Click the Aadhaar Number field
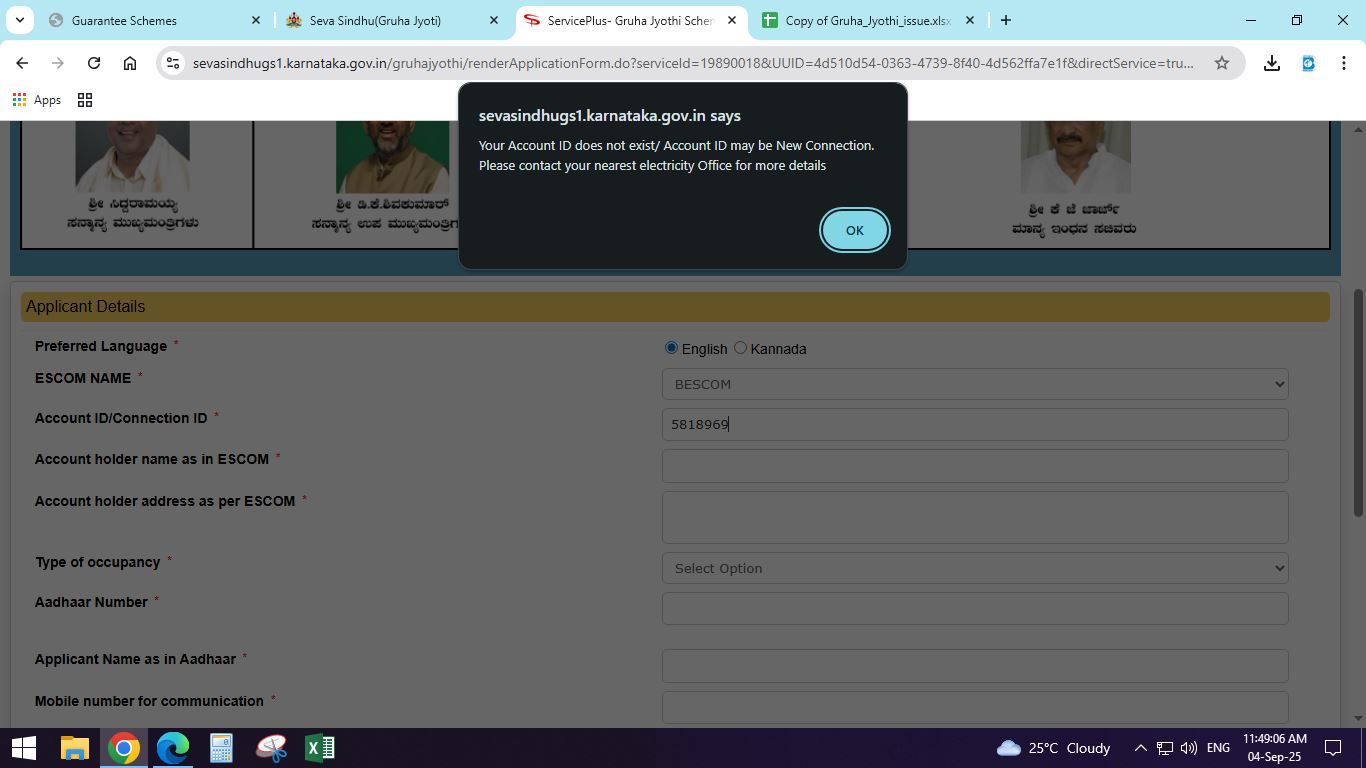This screenshot has height=768, width=1366. click(975, 608)
